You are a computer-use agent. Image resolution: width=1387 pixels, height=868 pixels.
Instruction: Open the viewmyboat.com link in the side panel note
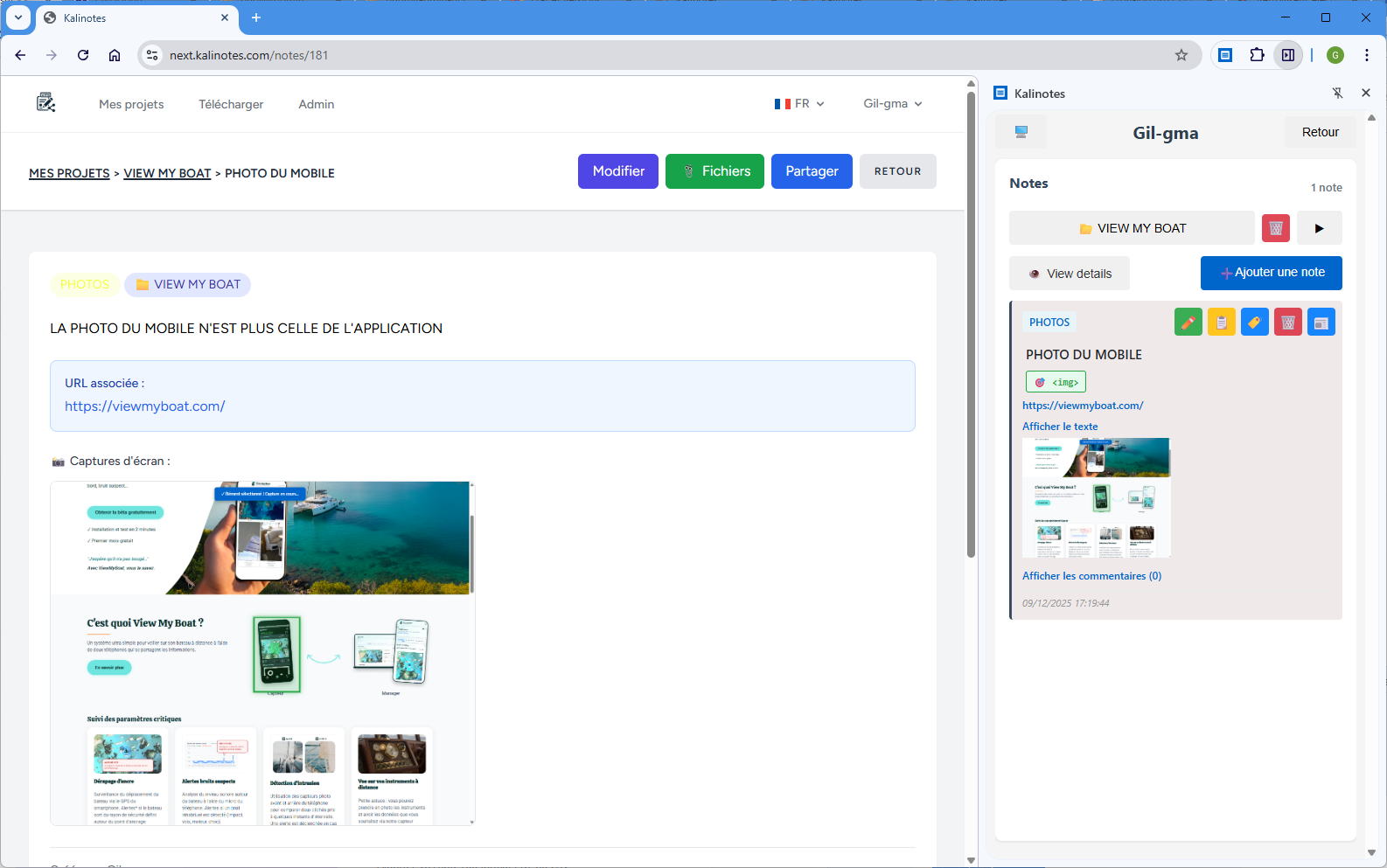pyautogui.click(x=1083, y=406)
